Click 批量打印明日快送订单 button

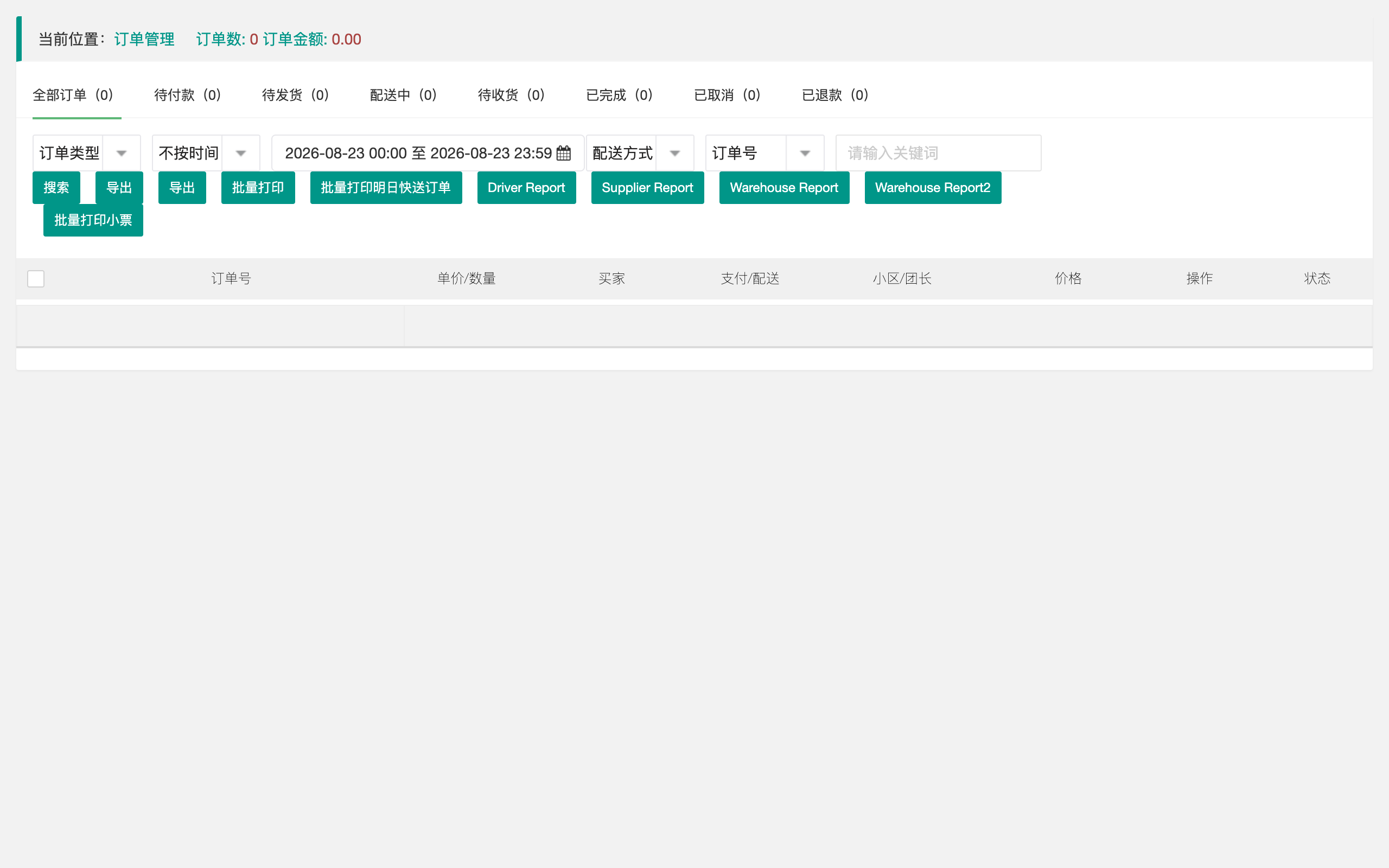click(x=386, y=188)
